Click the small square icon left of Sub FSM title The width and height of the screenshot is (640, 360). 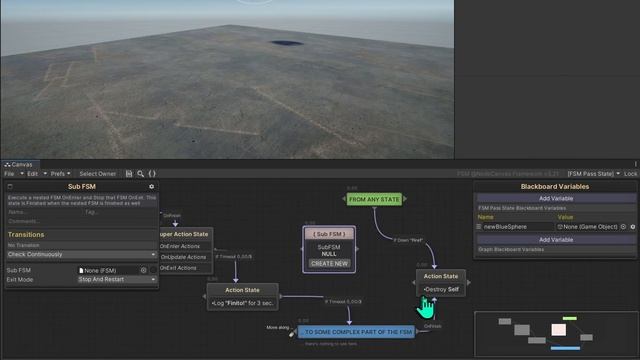click(10, 187)
